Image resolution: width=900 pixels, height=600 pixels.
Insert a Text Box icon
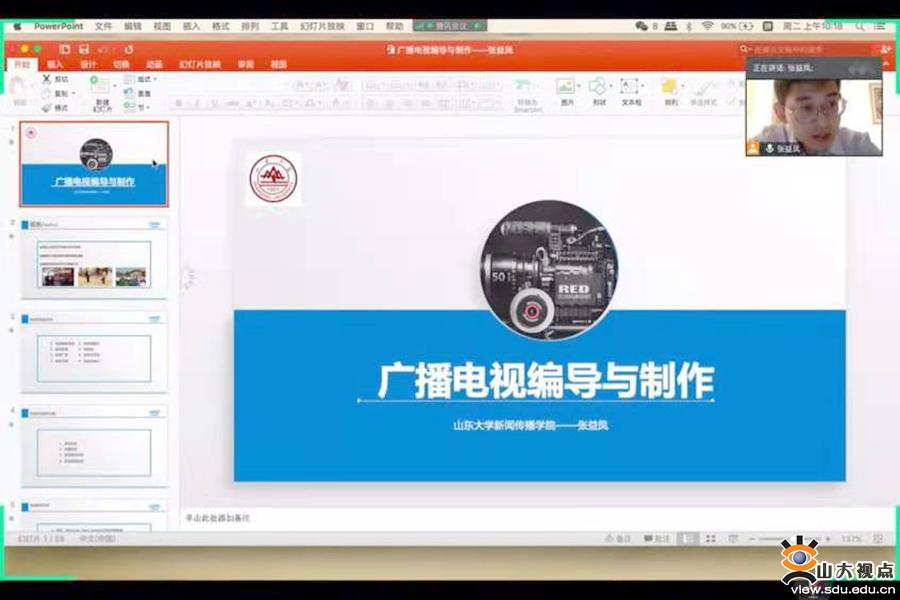(629, 87)
